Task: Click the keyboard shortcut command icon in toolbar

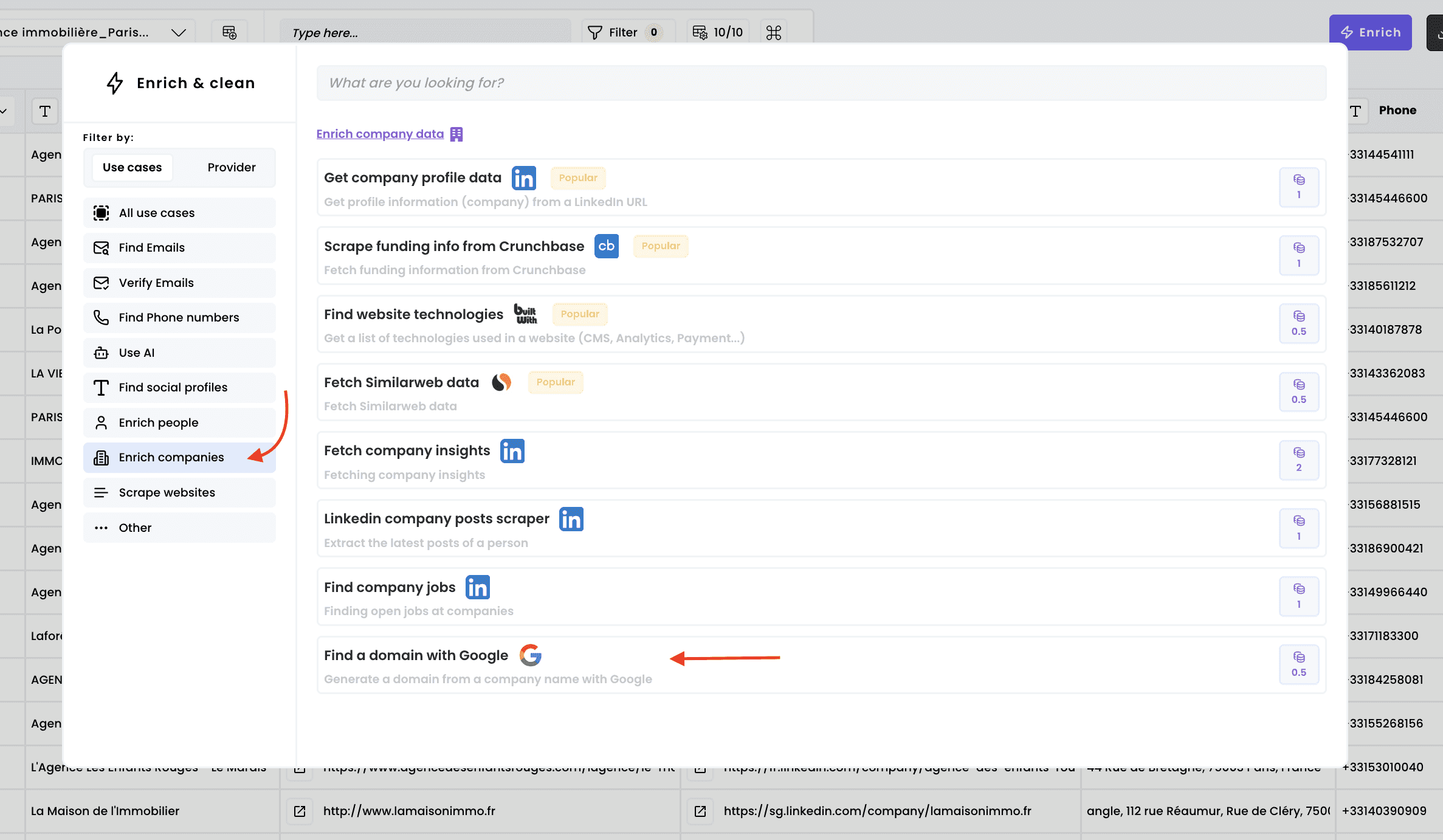Action: pyautogui.click(x=773, y=32)
